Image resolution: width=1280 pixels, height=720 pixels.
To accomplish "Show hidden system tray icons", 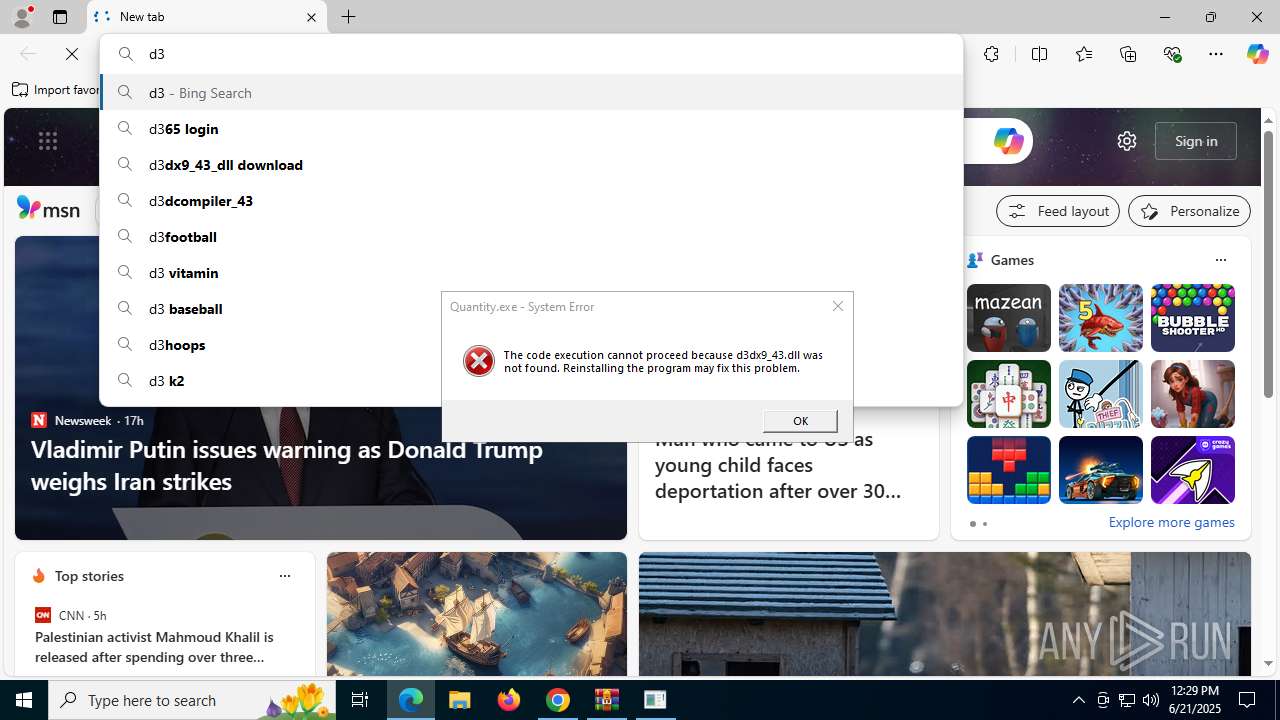I will pyautogui.click(x=1078, y=700).
